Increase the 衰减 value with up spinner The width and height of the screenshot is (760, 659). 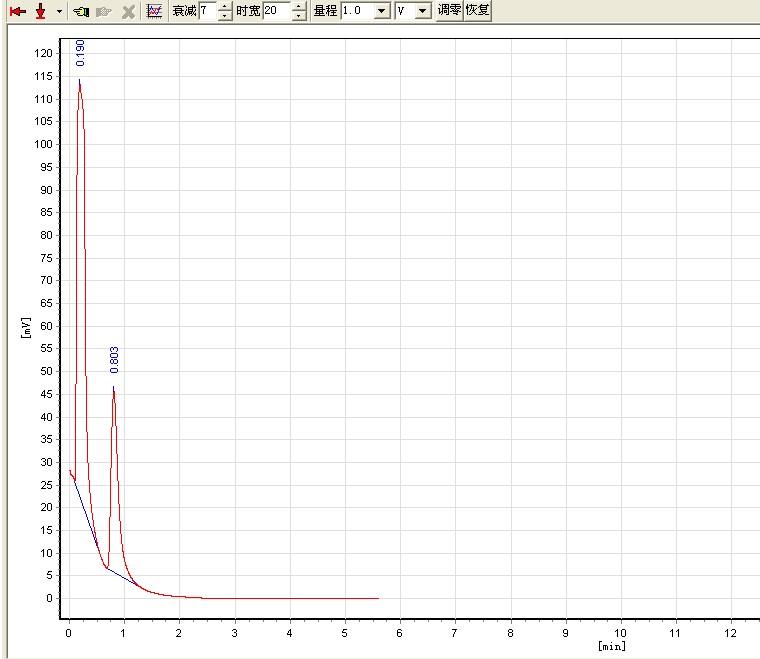click(224, 7)
